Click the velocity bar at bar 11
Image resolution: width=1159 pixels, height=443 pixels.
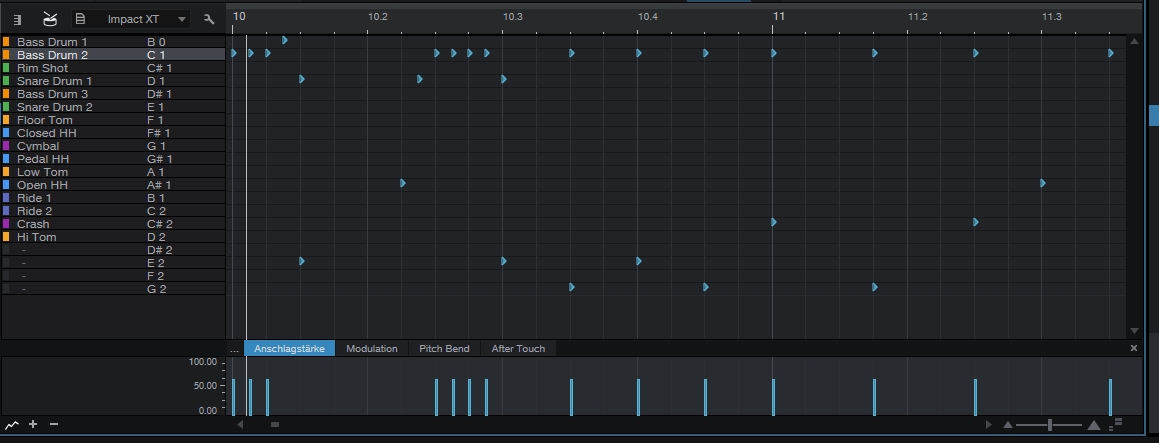(773, 397)
